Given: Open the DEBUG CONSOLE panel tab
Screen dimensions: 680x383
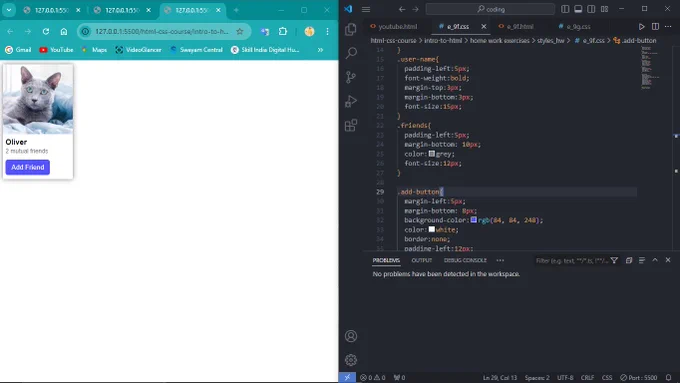Looking at the screenshot, I should coord(465,260).
